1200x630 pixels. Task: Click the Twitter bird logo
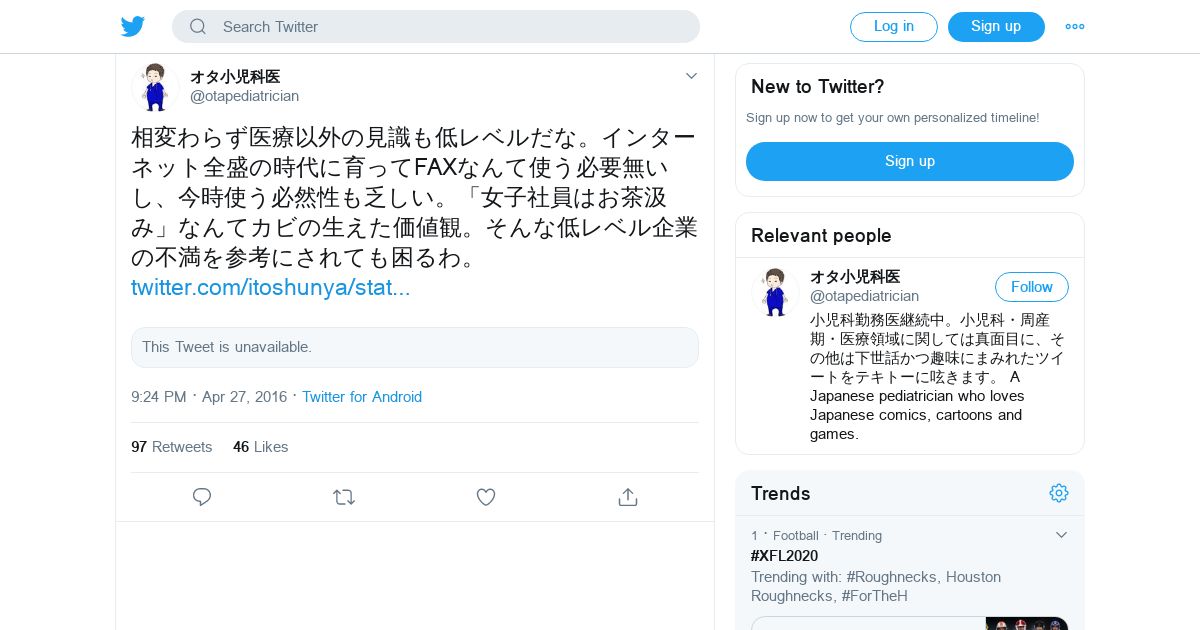[x=133, y=27]
